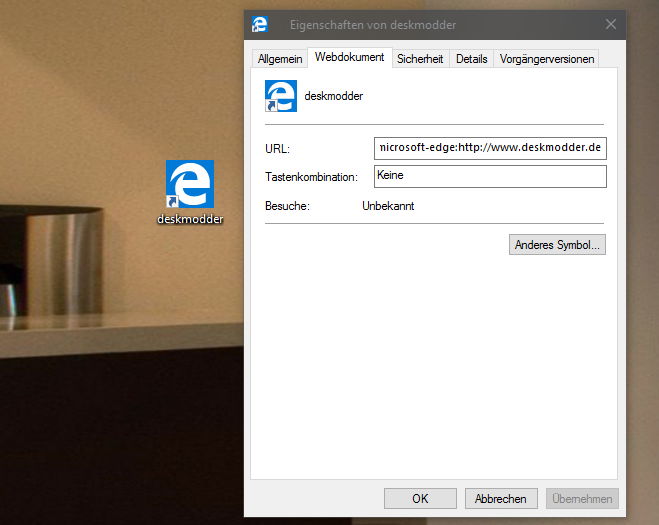Select the deskmodder desktop shortcut icon

pos(190,184)
